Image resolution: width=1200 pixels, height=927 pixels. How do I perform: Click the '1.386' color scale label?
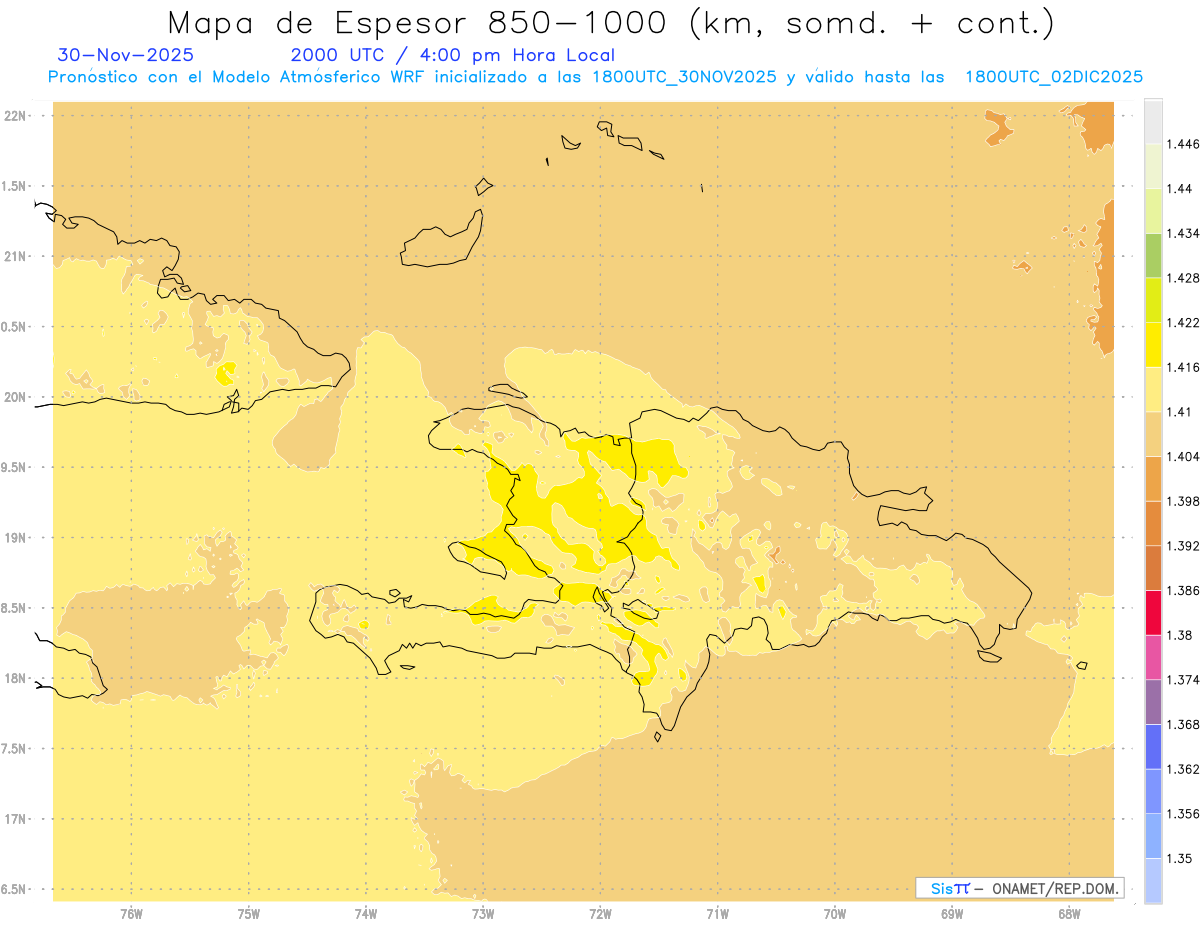tap(1182, 590)
